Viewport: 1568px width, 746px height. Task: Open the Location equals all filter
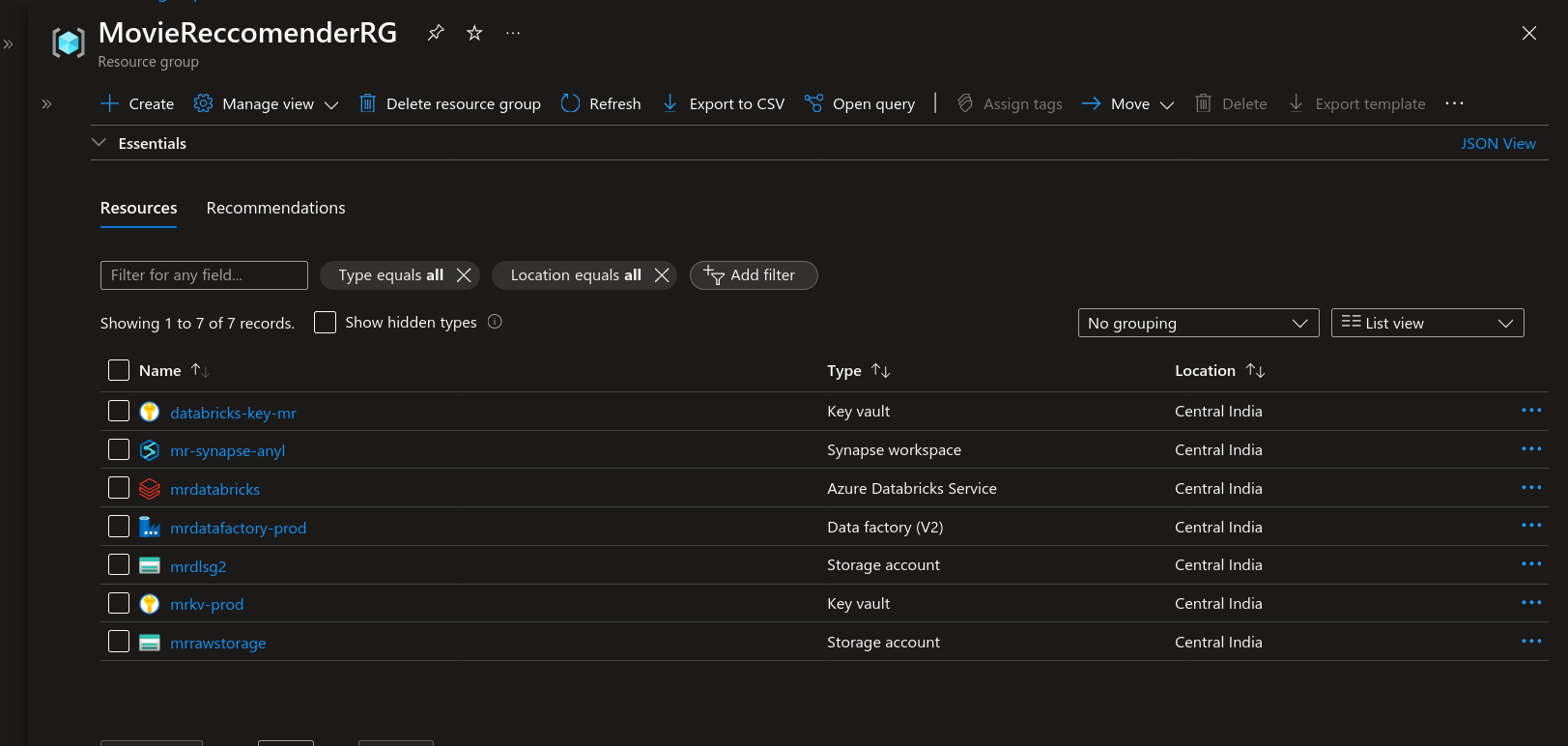576,275
